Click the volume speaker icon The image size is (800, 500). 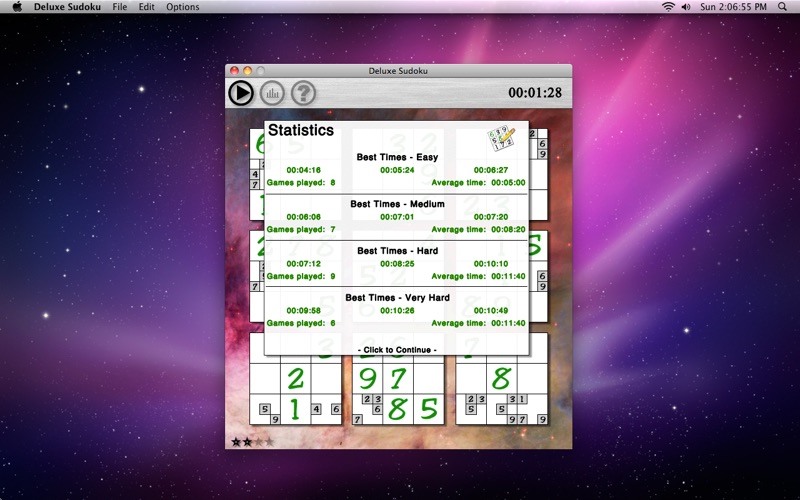click(x=686, y=7)
